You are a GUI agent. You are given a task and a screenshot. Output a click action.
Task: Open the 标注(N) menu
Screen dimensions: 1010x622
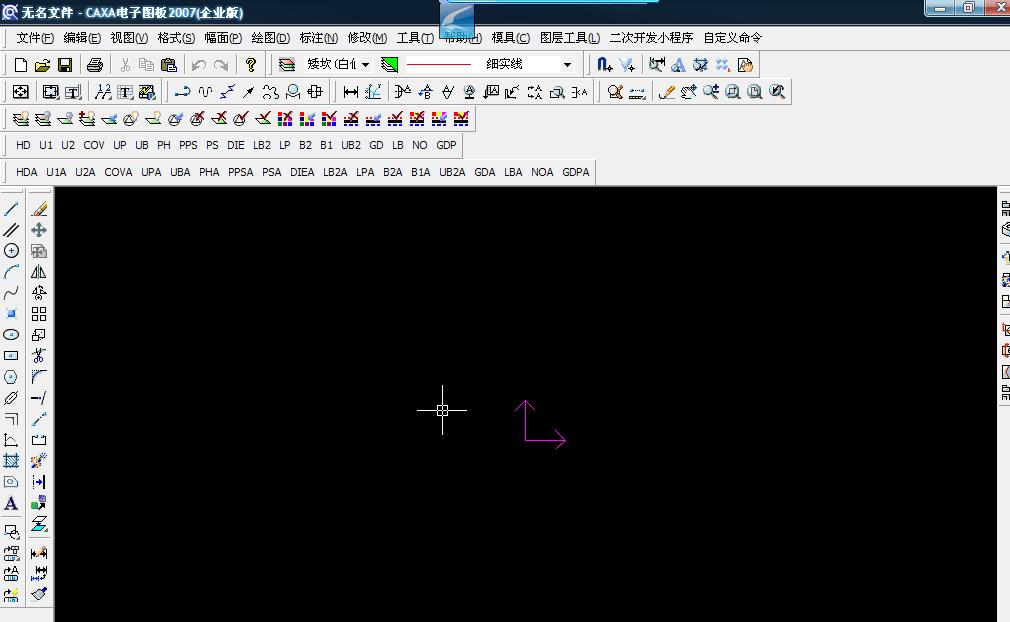[x=318, y=38]
